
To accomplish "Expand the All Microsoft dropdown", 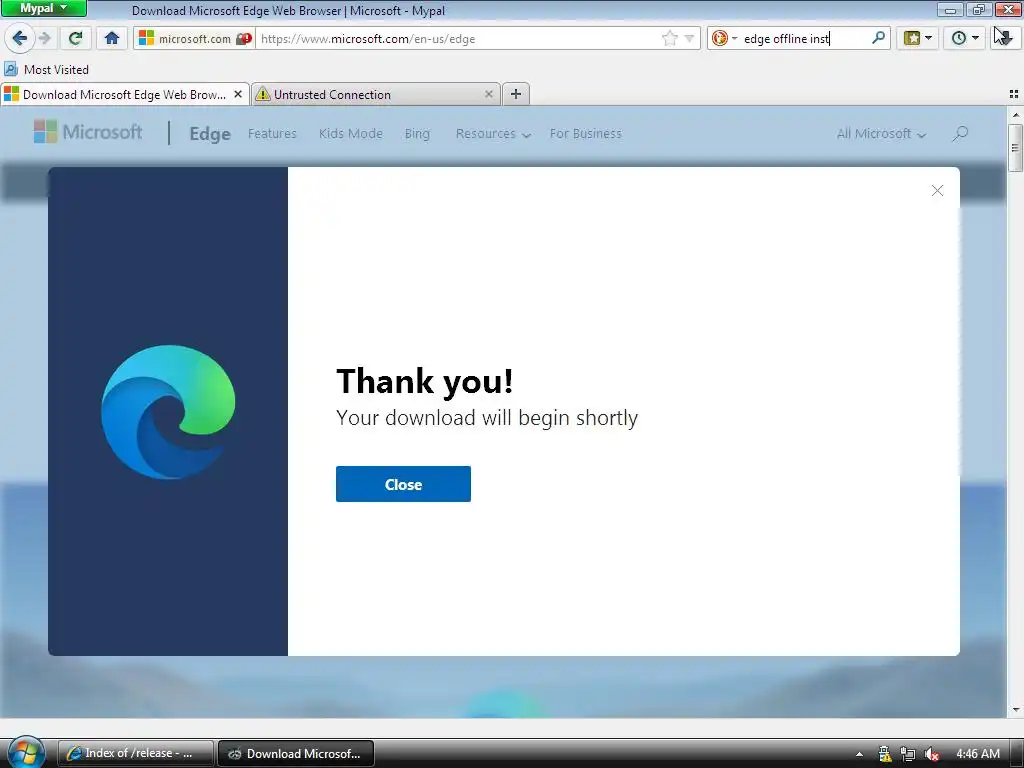I will (x=881, y=133).
